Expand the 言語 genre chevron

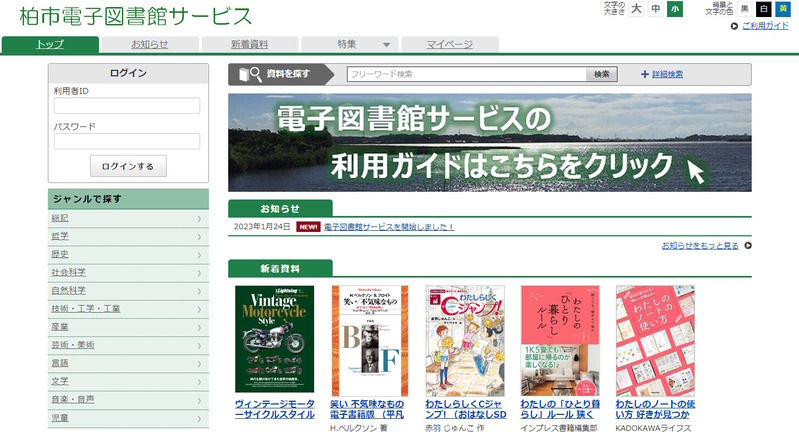[199, 364]
